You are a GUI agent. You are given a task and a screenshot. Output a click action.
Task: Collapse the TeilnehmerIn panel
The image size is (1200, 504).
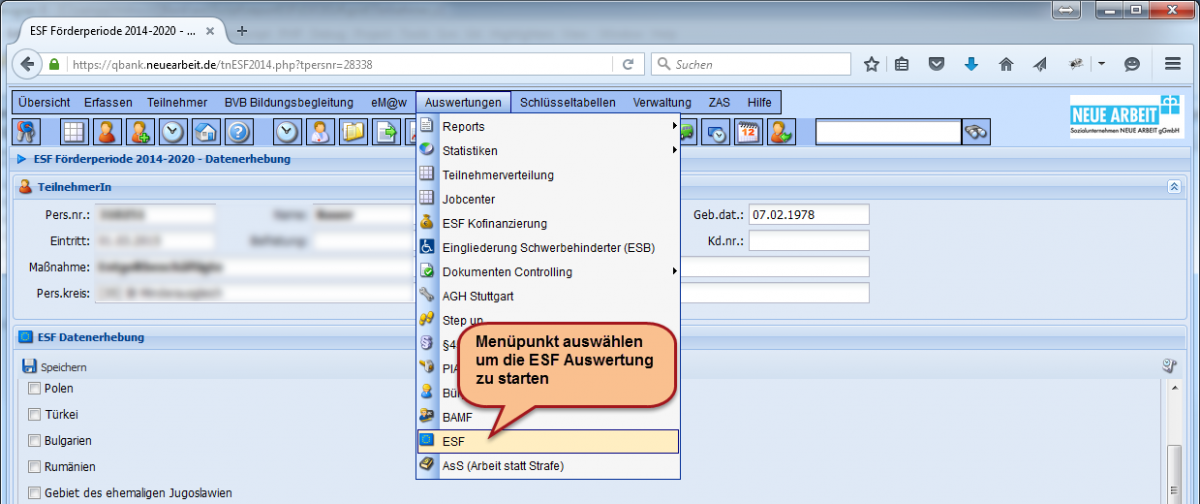[x=1173, y=187]
